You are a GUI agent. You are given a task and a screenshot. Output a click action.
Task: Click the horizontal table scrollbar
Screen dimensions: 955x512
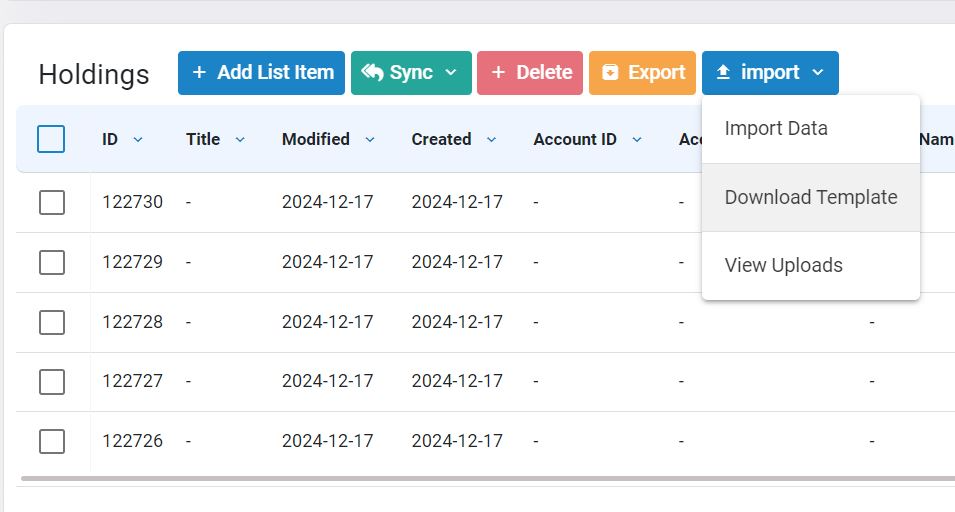pos(487,479)
